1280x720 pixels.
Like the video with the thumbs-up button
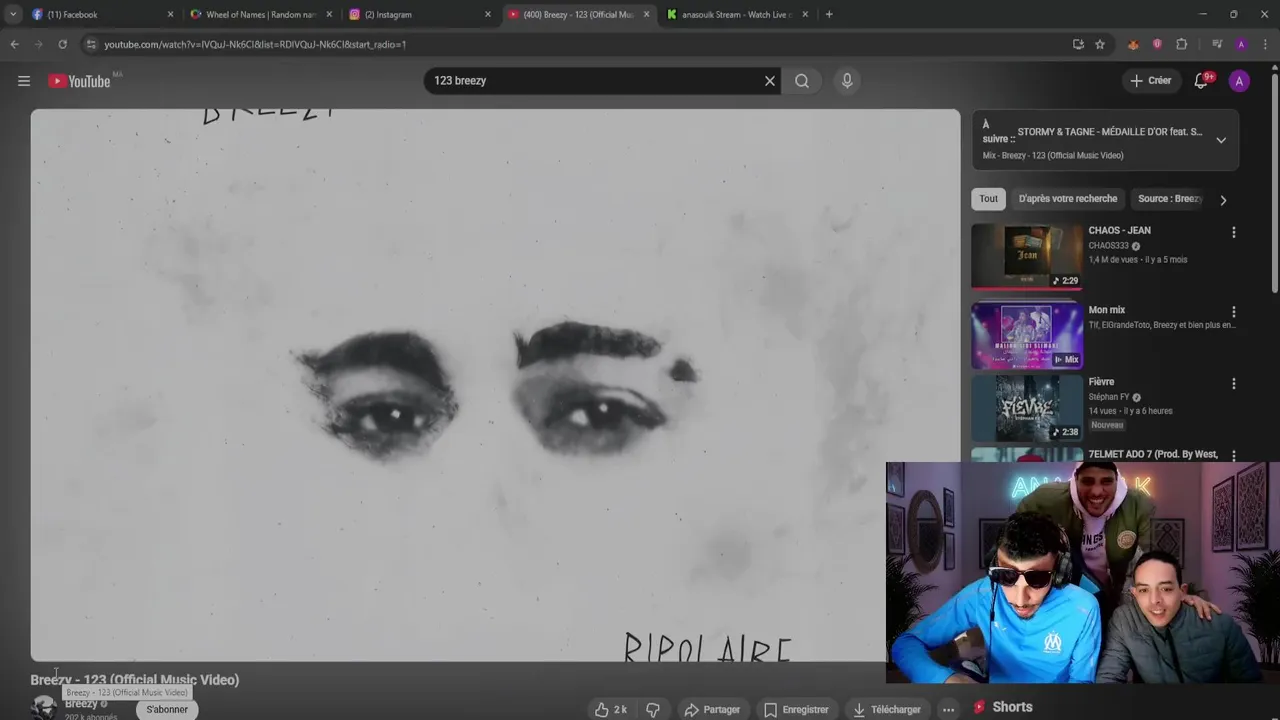[611, 709]
